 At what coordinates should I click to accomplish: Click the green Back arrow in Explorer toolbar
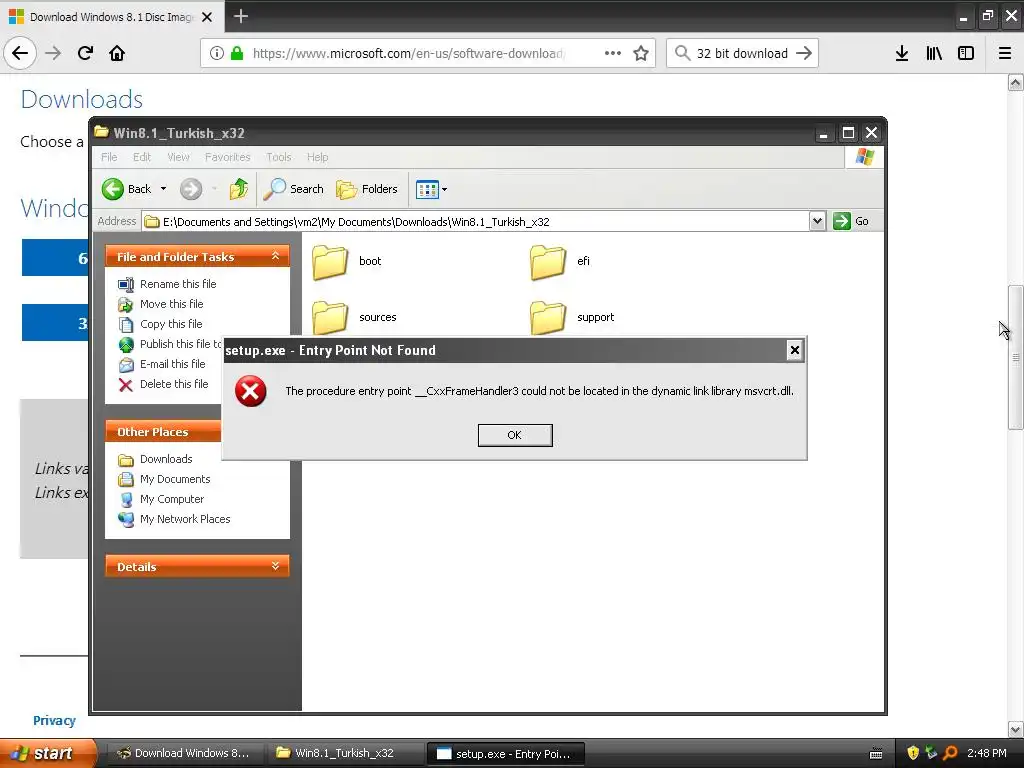point(113,189)
